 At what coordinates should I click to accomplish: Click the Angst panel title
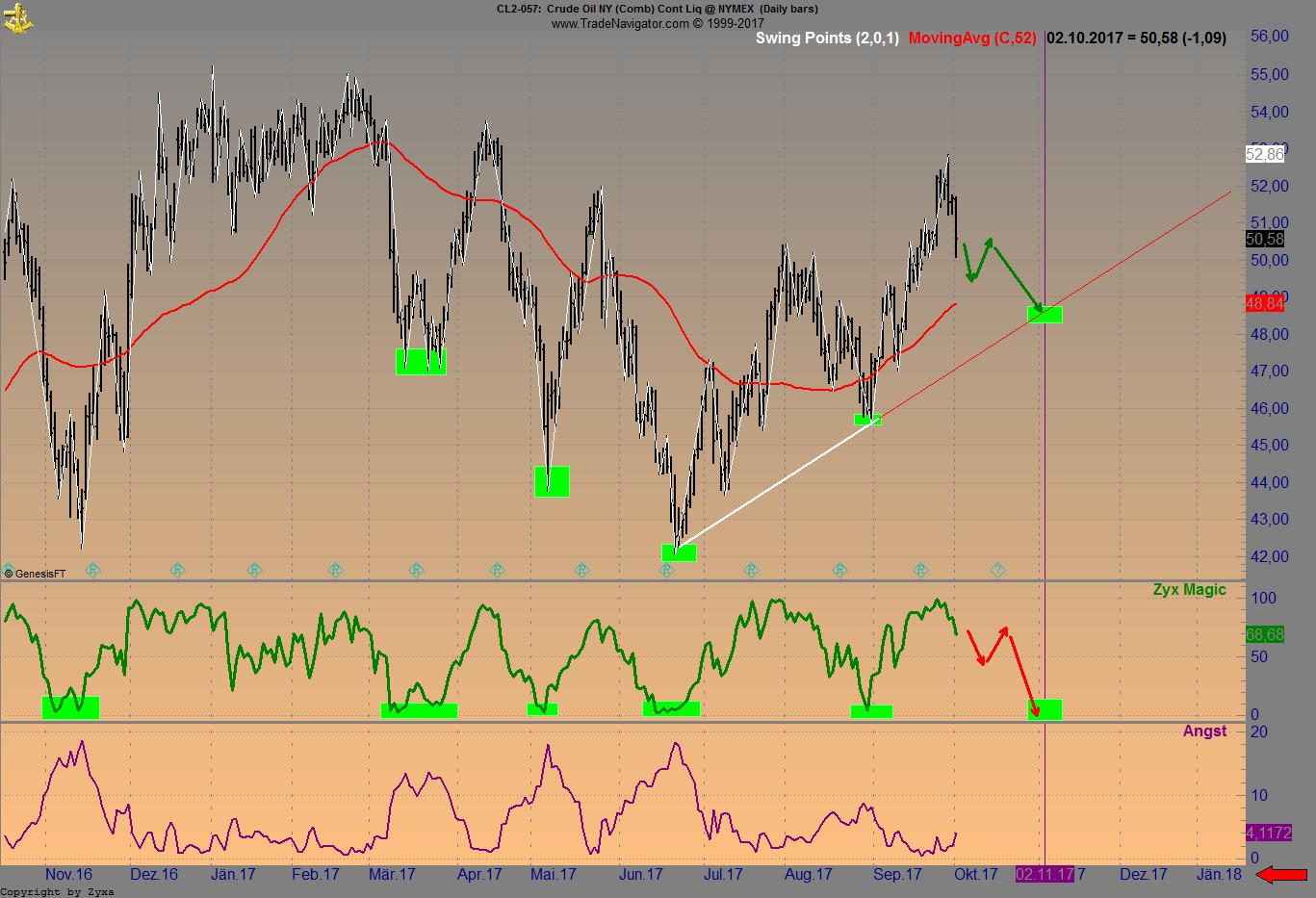(x=1205, y=731)
